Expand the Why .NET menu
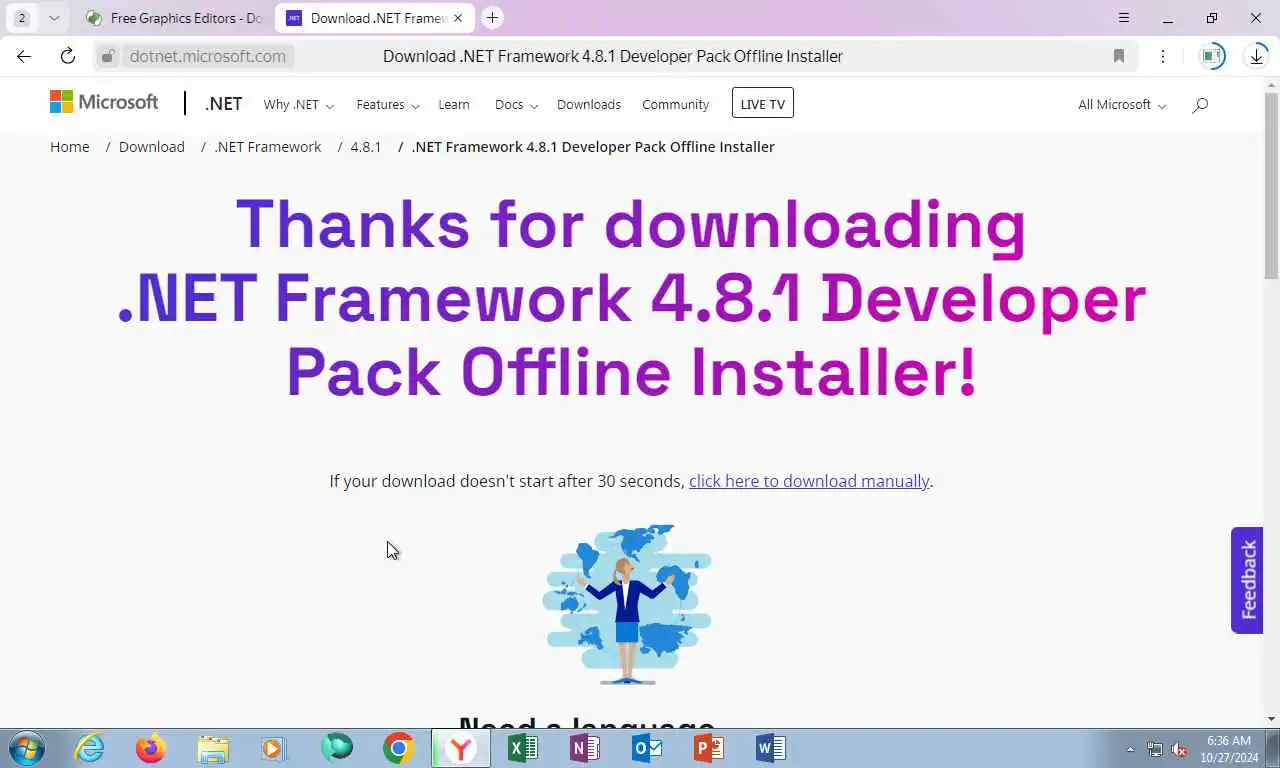 coord(298,104)
